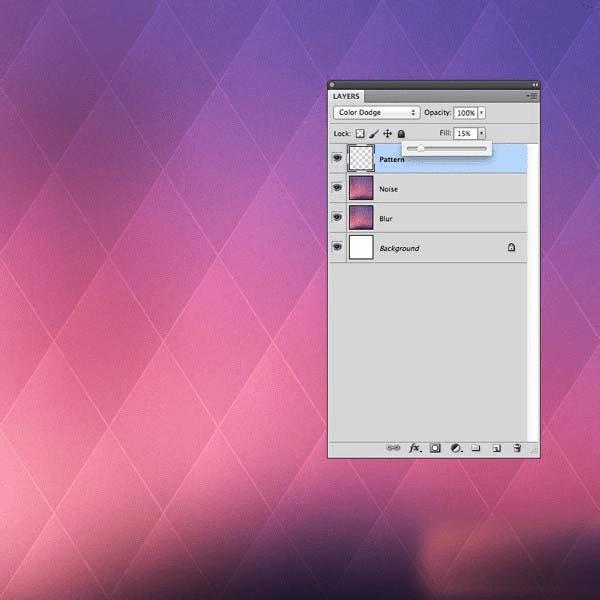
Task: Click the Fill slider handle
Action: [x=420, y=148]
